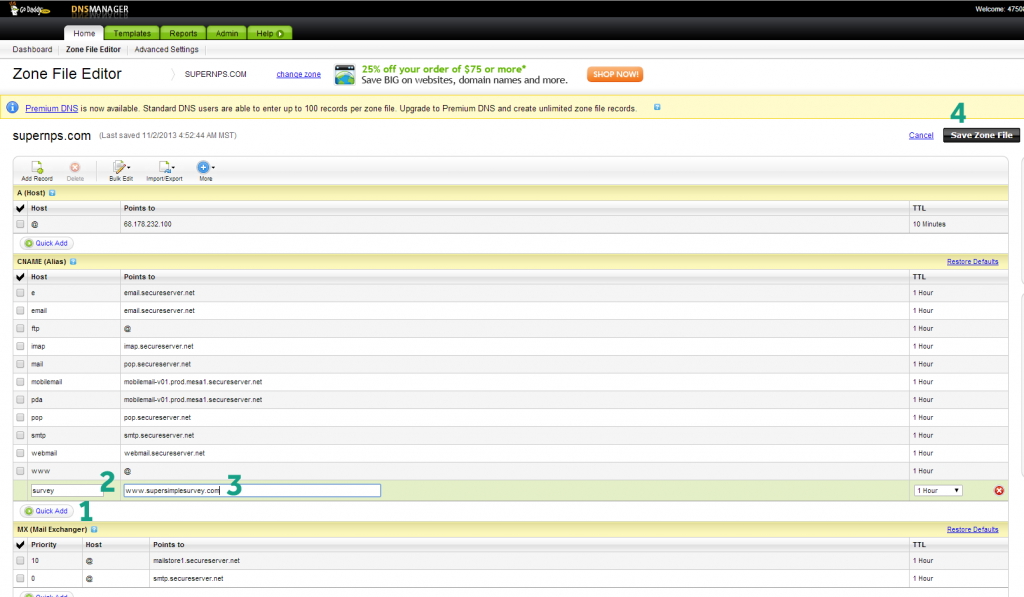Click the SHOP NOW! button
Image resolution: width=1024 pixels, height=597 pixels.
tap(615, 74)
